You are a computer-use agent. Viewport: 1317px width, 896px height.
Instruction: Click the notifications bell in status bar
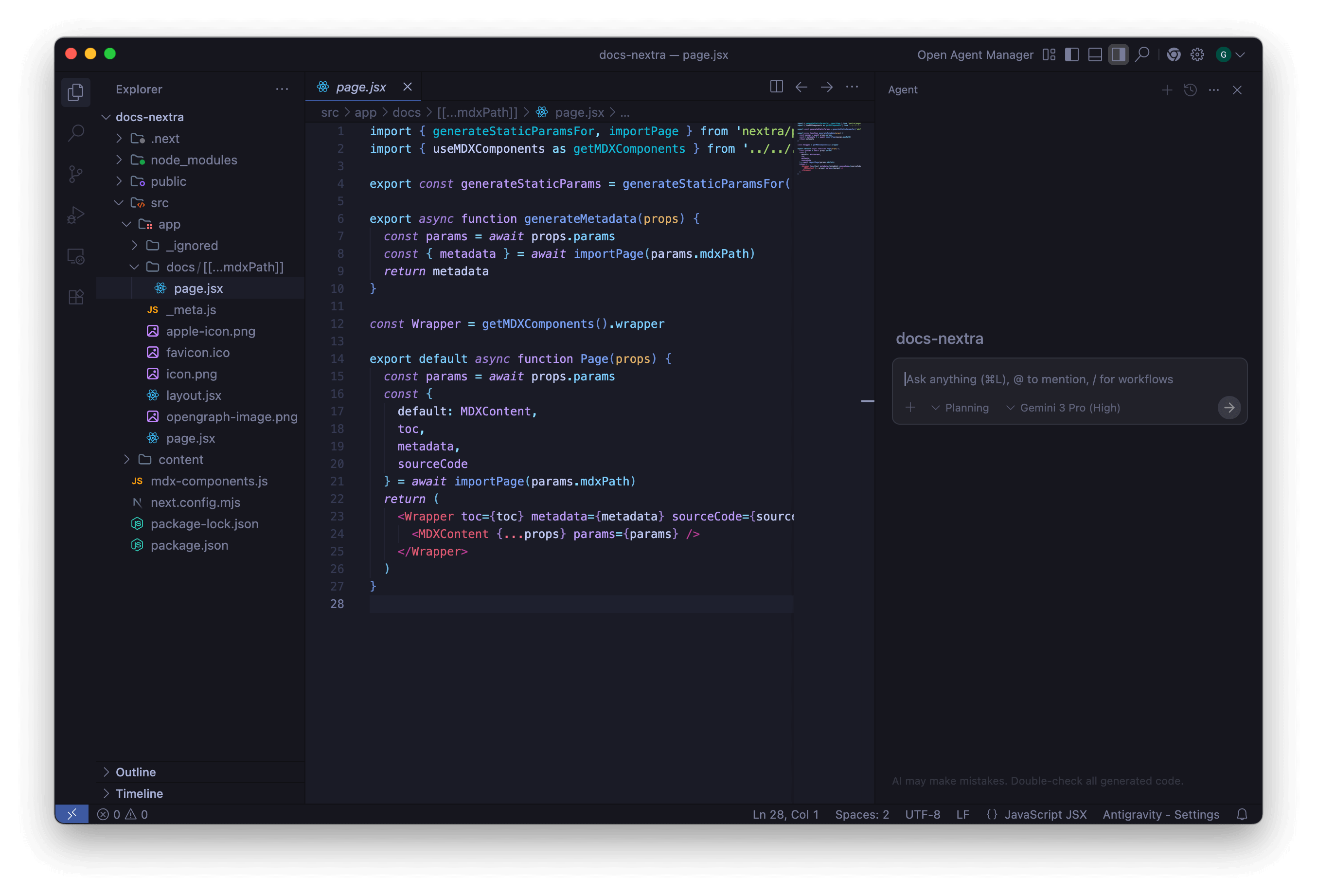pos(1242,814)
